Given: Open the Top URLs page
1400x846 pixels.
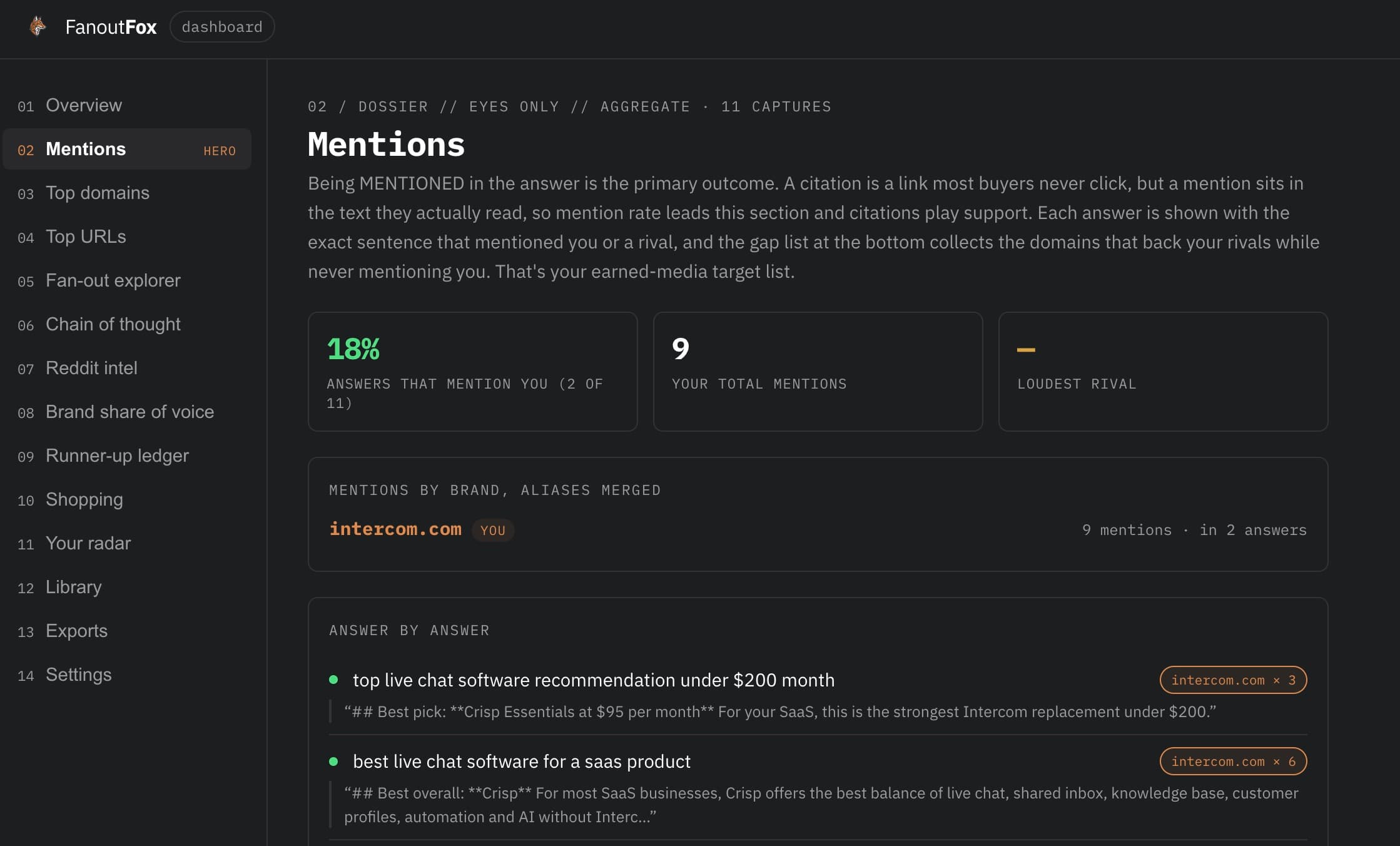Looking at the screenshot, I should click(127, 237).
